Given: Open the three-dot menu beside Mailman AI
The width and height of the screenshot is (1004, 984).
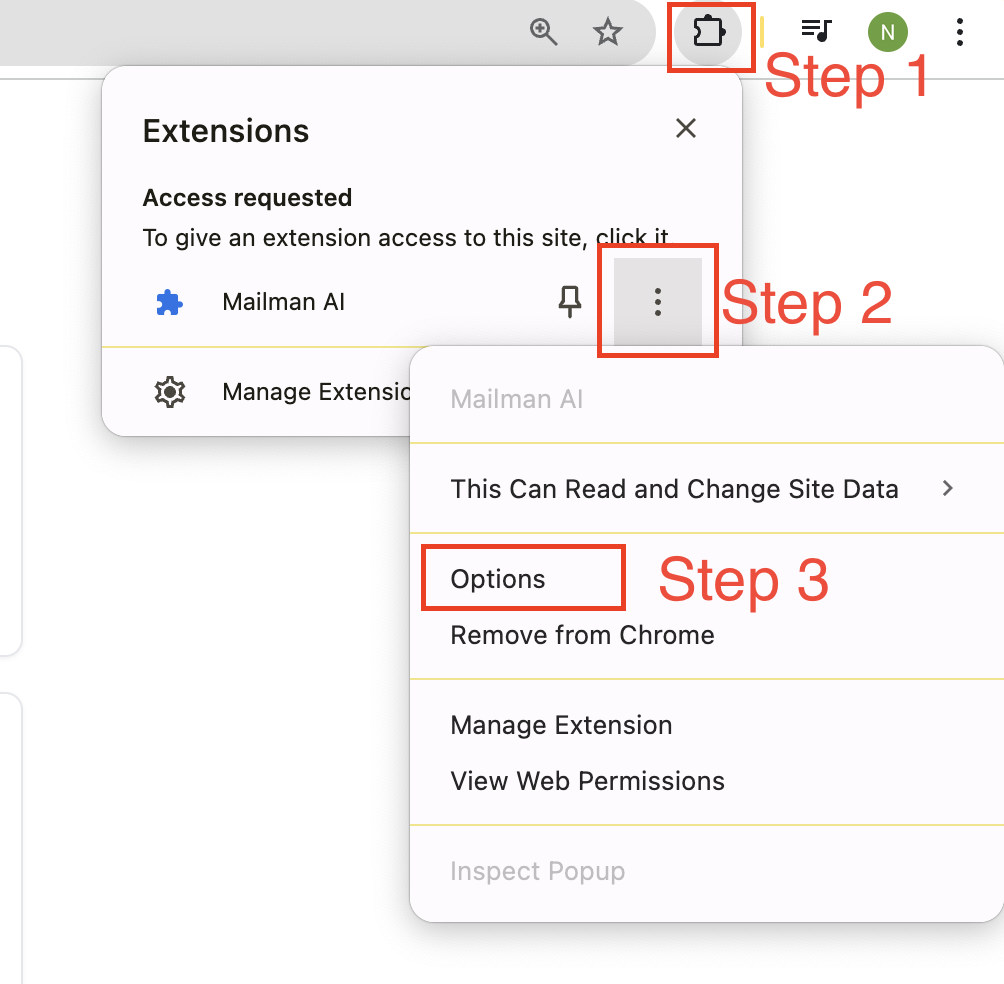Looking at the screenshot, I should point(657,301).
